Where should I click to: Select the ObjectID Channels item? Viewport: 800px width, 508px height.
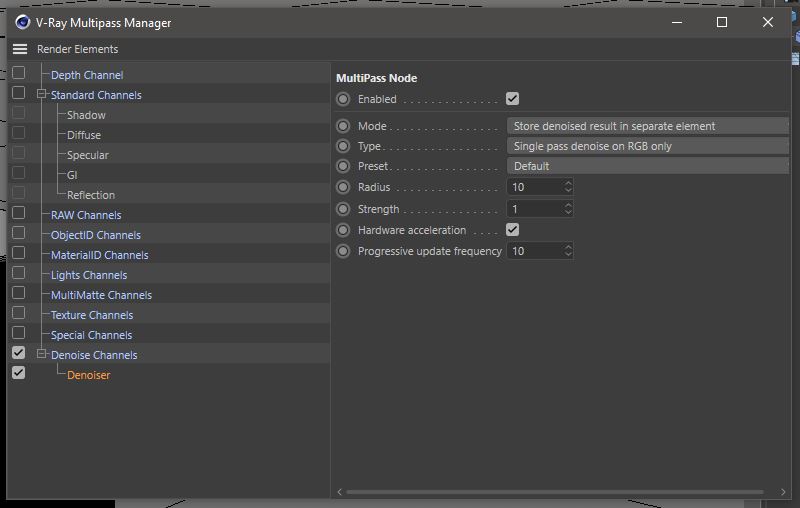(95, 235)
